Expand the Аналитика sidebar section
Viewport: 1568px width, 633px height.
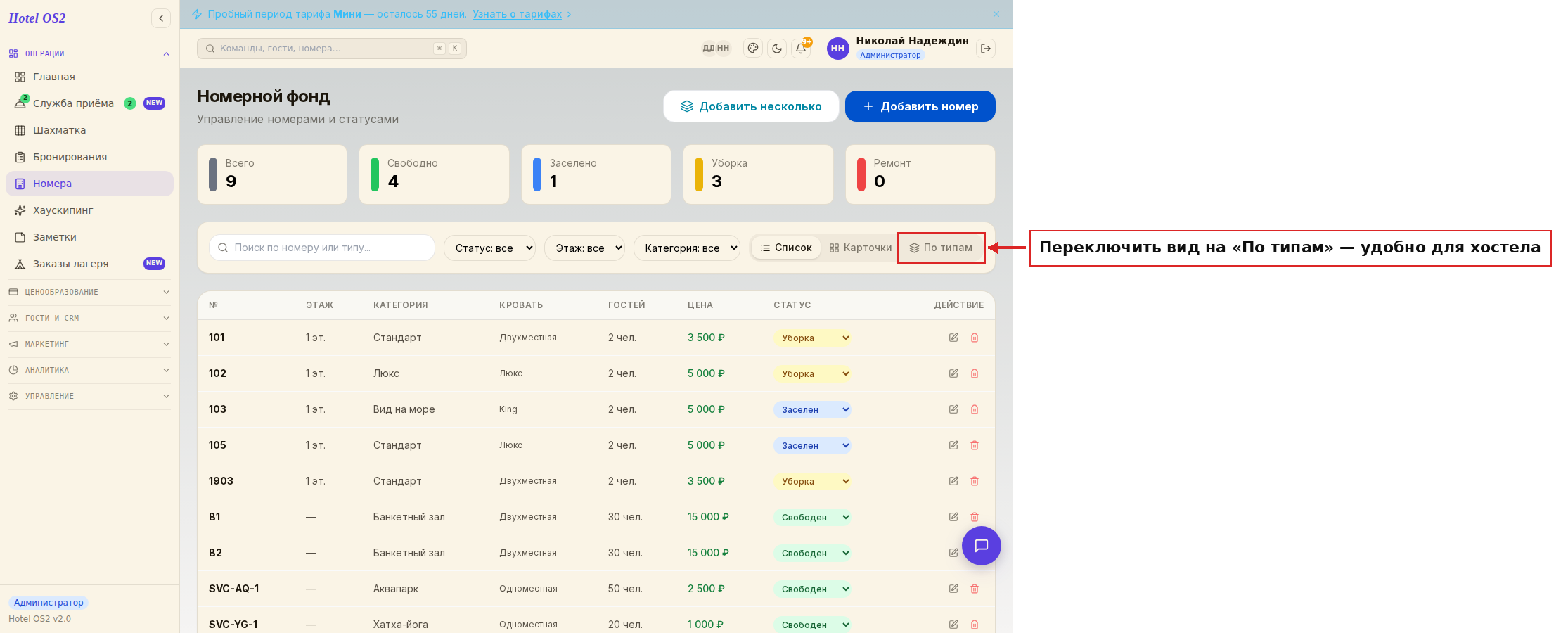click(89, 370)
